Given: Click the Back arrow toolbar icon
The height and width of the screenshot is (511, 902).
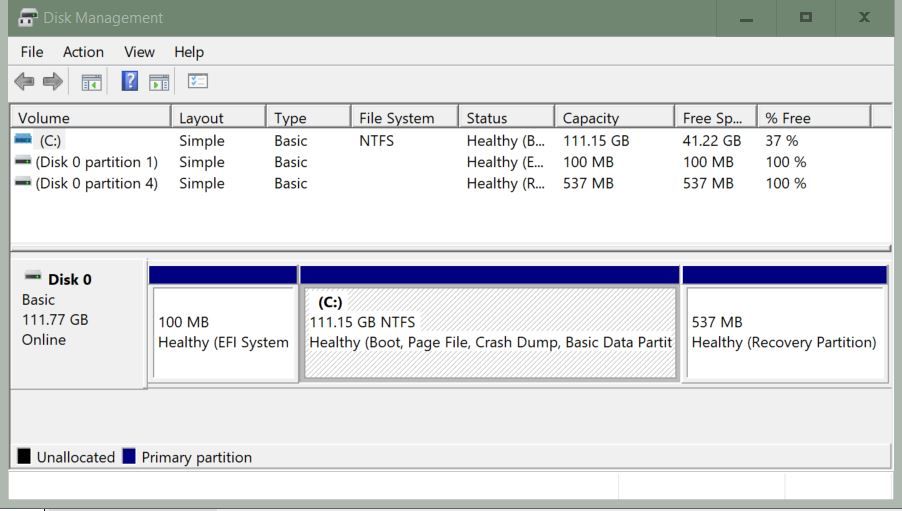Looking at the screenshot, I should click(x=24, y=82).
